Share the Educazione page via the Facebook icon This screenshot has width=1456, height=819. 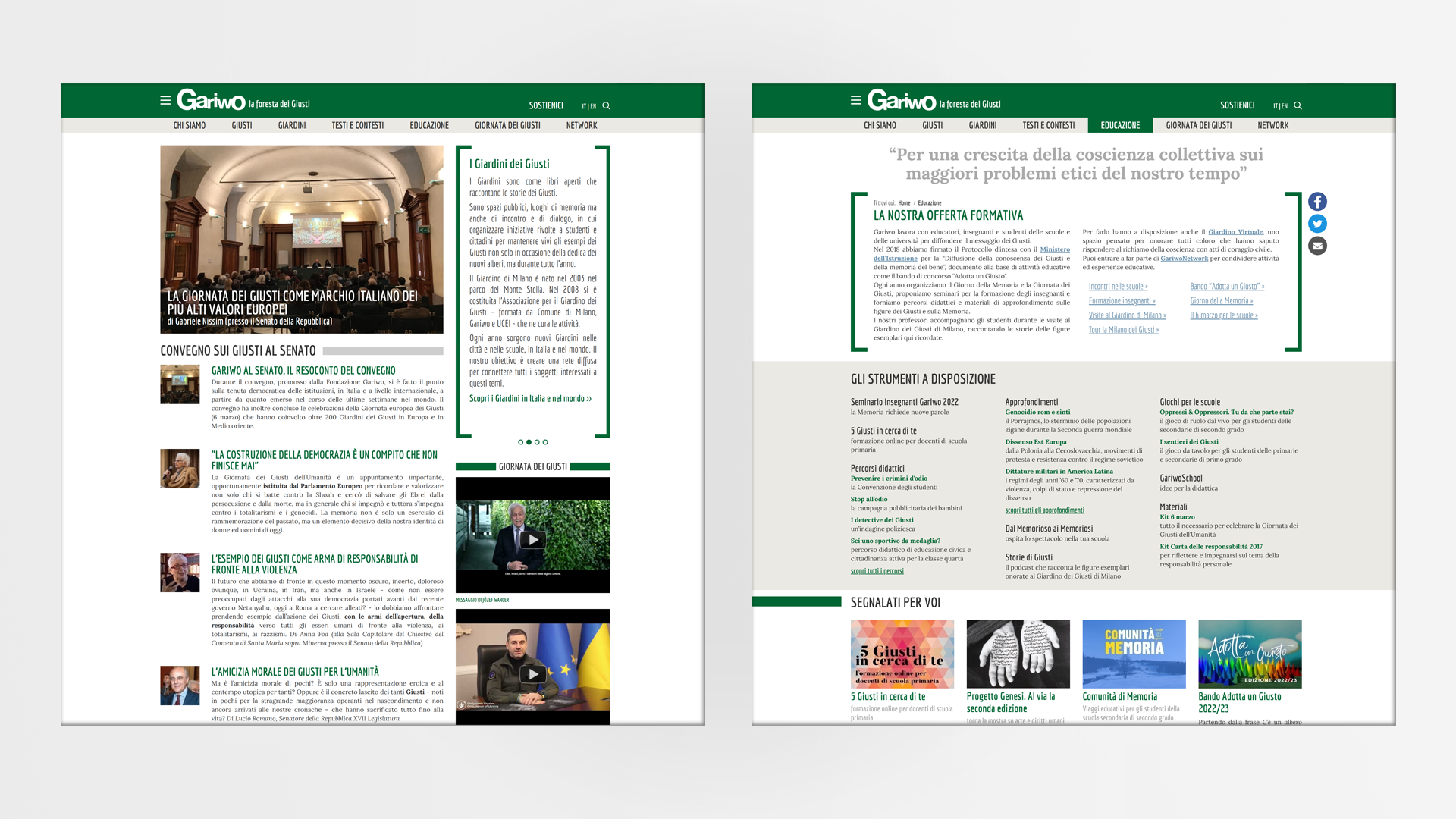point(1317,201)
